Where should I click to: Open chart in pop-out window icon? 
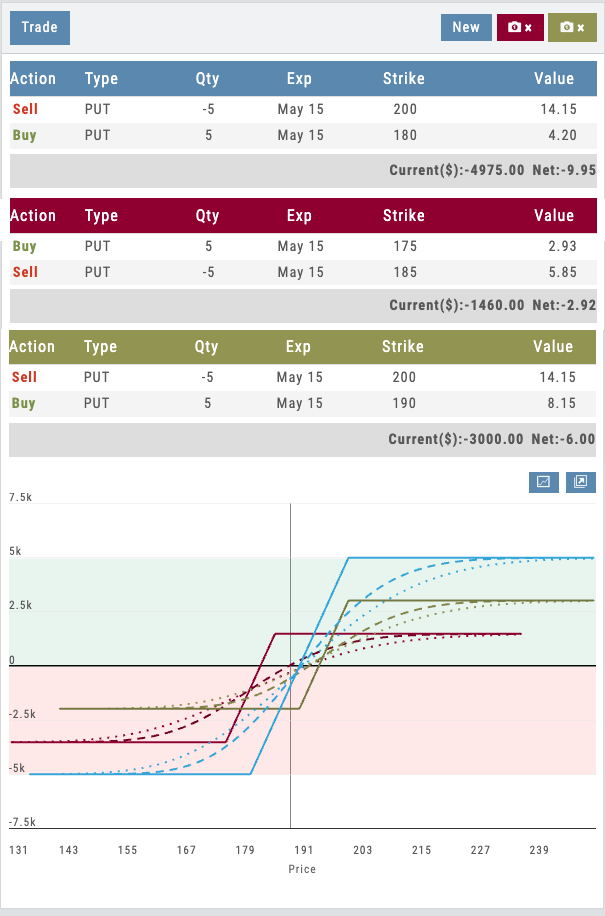580,482
